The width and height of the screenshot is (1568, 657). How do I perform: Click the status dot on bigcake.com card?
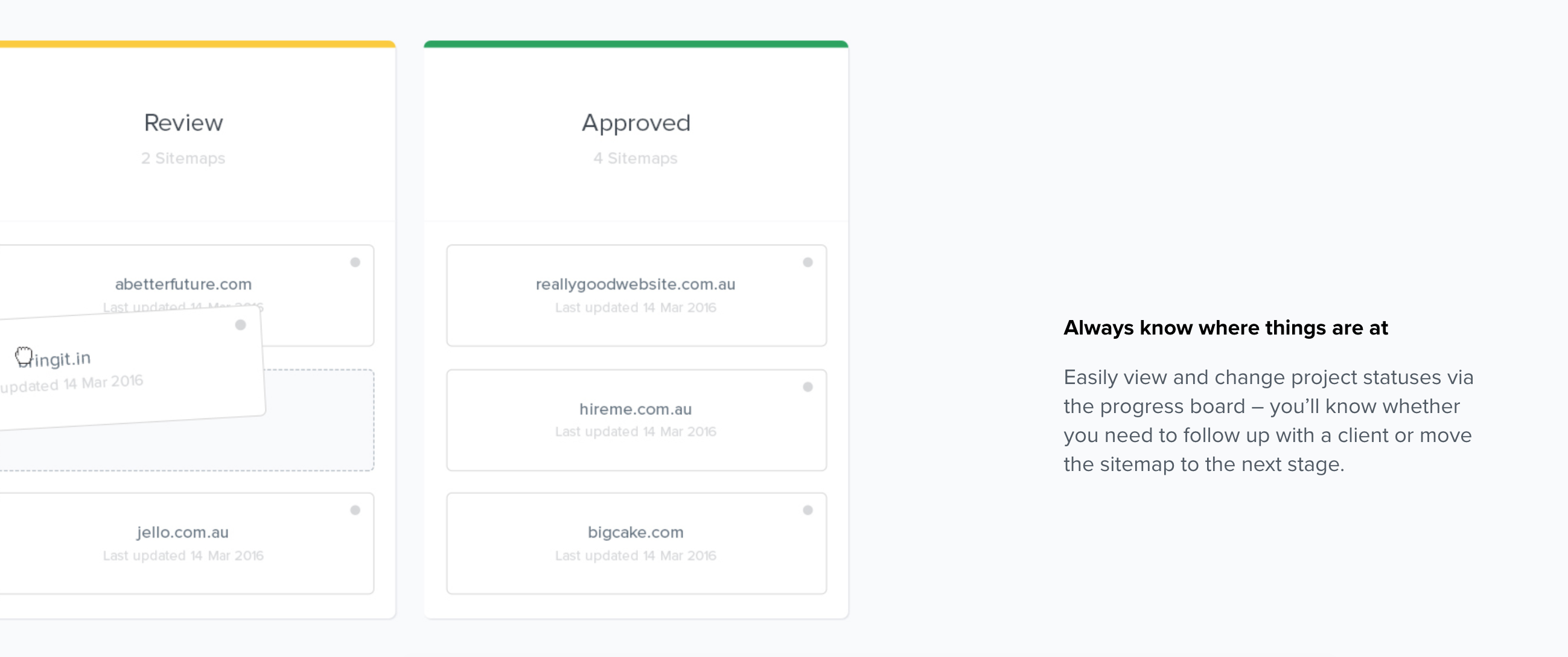808,510
